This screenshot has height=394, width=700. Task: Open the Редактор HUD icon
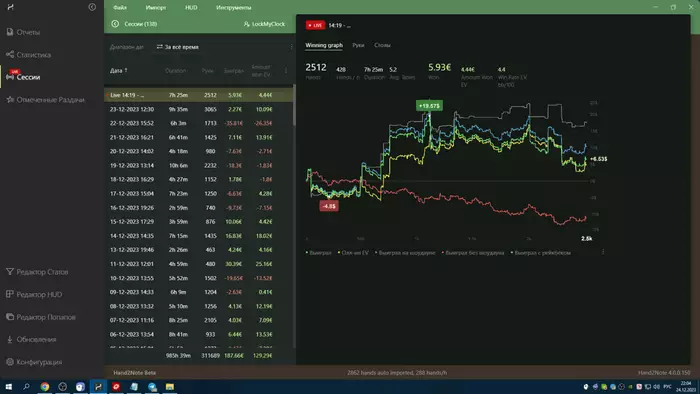click(x=10, y=294)
